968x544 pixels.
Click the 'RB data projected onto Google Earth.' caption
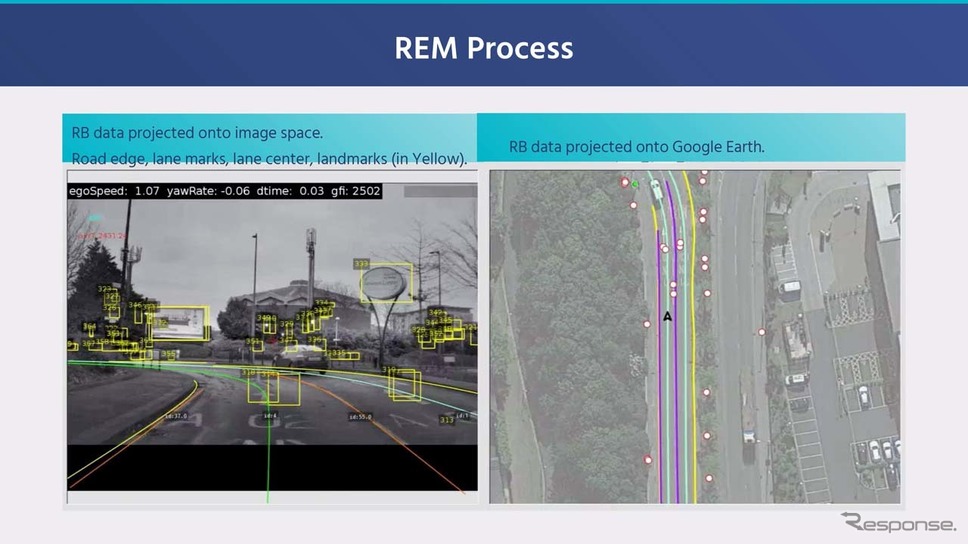pos(636,147)
